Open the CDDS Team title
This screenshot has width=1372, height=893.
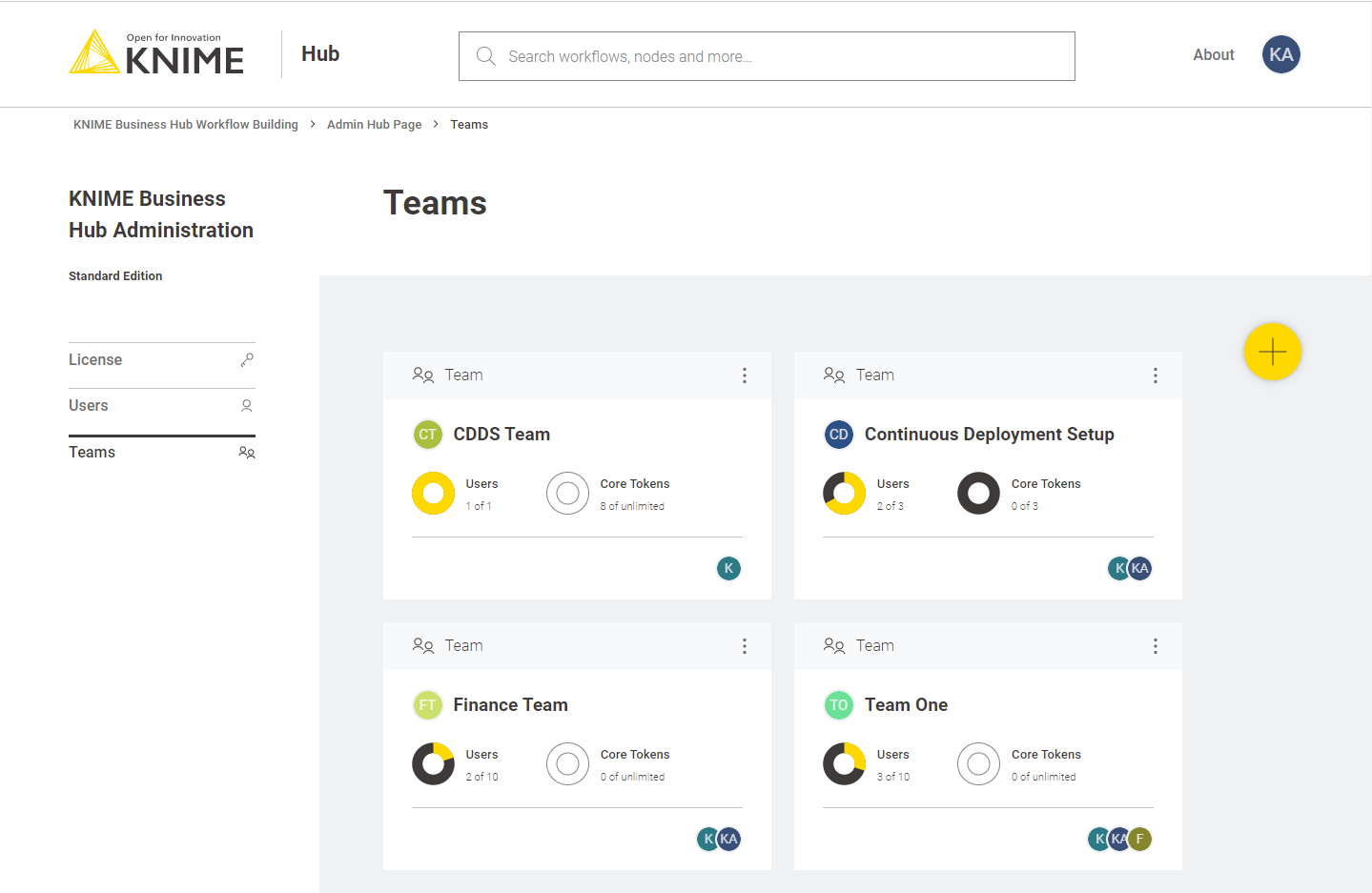pos(502,435)
